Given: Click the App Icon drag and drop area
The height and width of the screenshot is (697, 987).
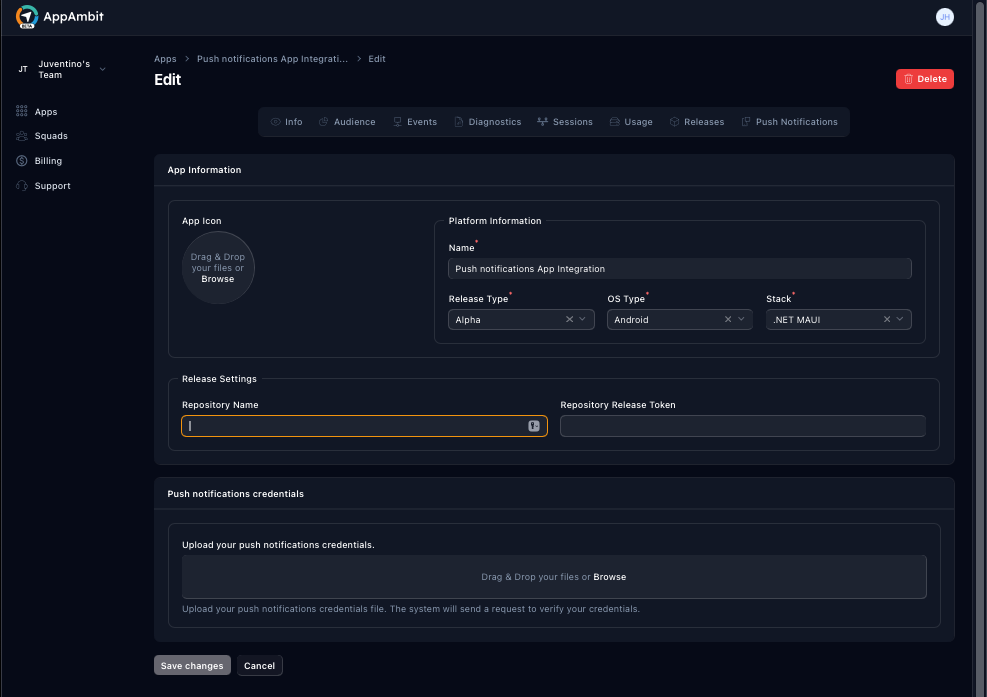Looking at the screenshot, I should [x=218, y=267].
